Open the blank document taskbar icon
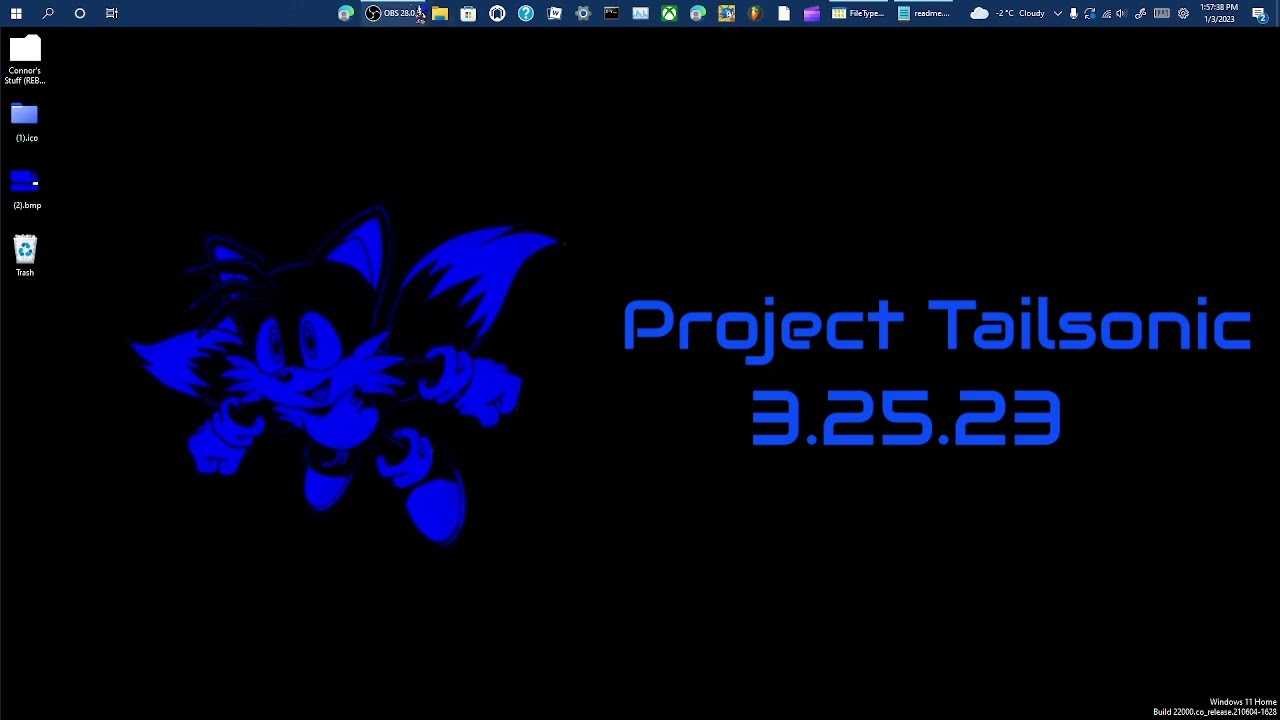This screenshot has width=1280, height=720. tap(784, 13)
